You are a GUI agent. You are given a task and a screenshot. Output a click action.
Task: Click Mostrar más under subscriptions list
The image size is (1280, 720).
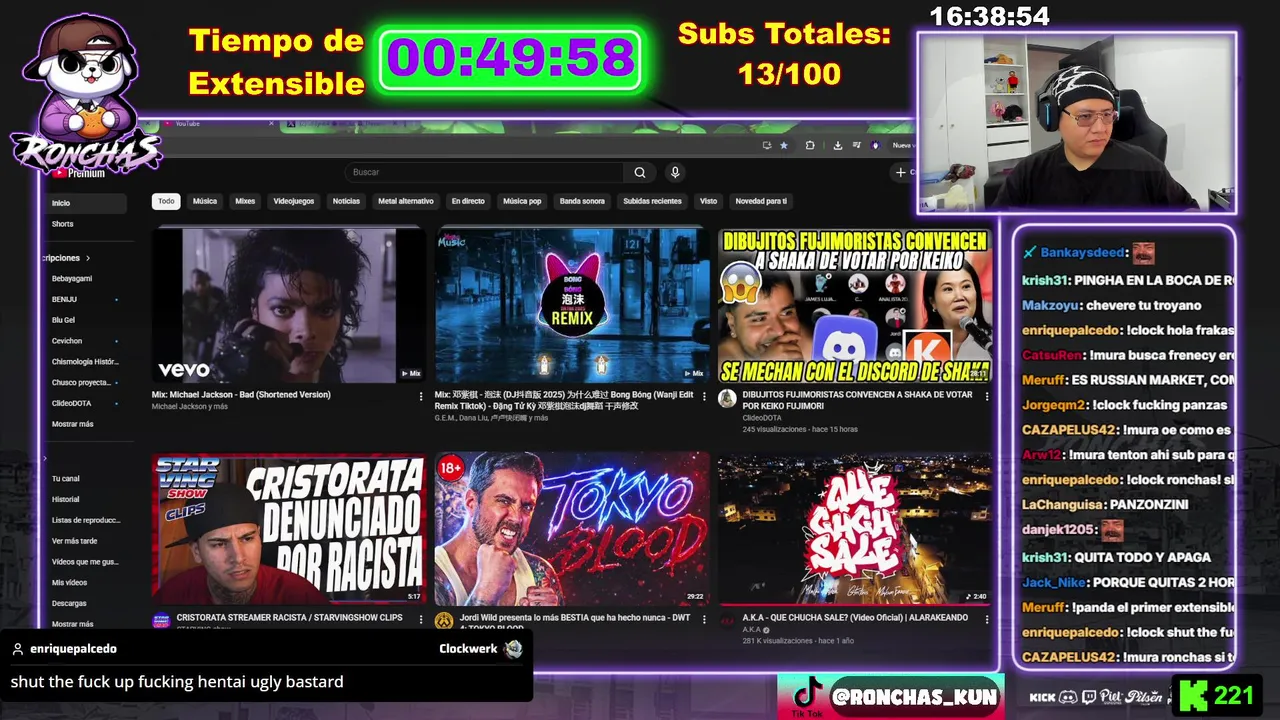click(72, 424)
